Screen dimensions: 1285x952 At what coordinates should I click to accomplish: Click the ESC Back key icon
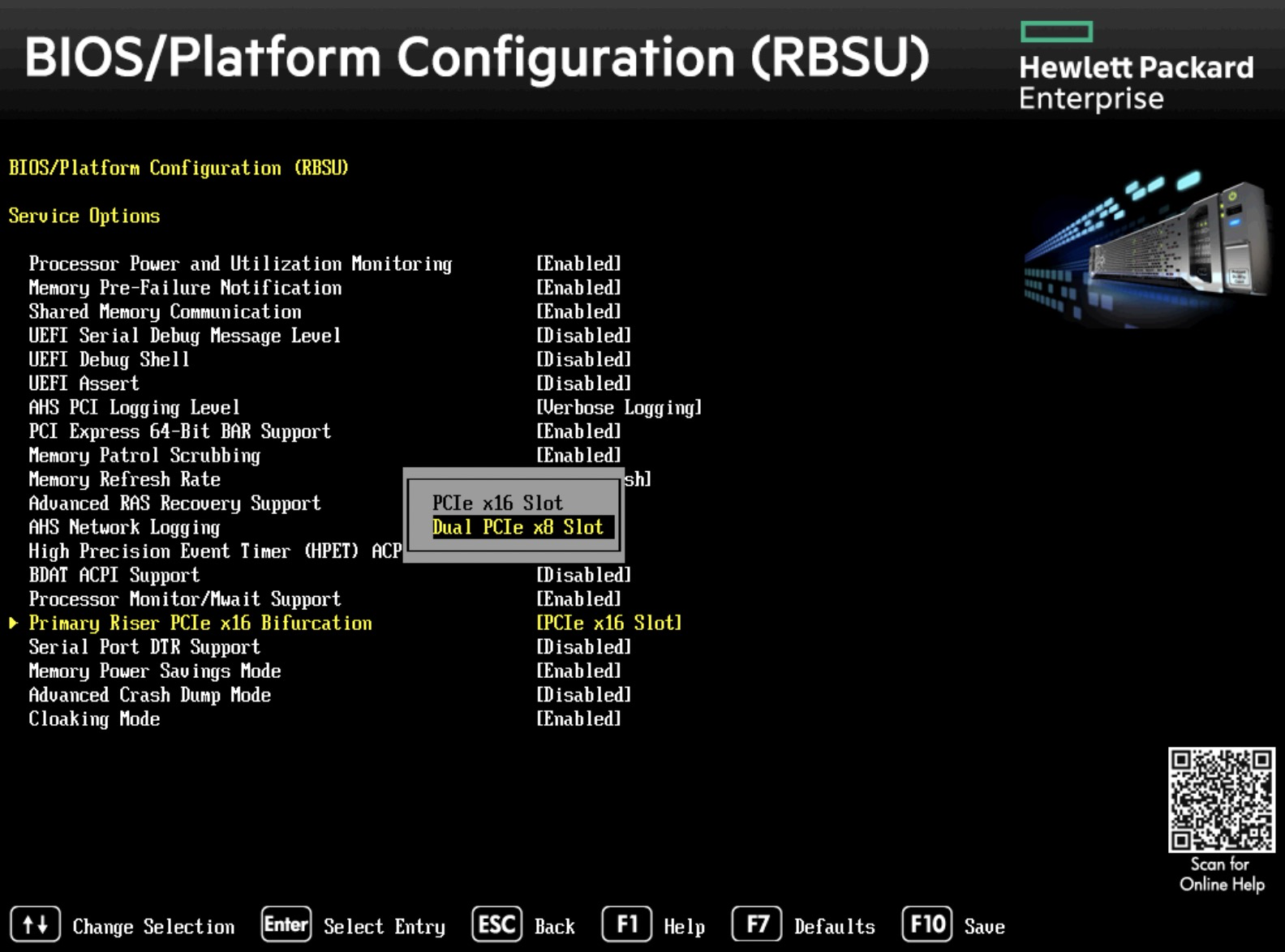point(496,925)
